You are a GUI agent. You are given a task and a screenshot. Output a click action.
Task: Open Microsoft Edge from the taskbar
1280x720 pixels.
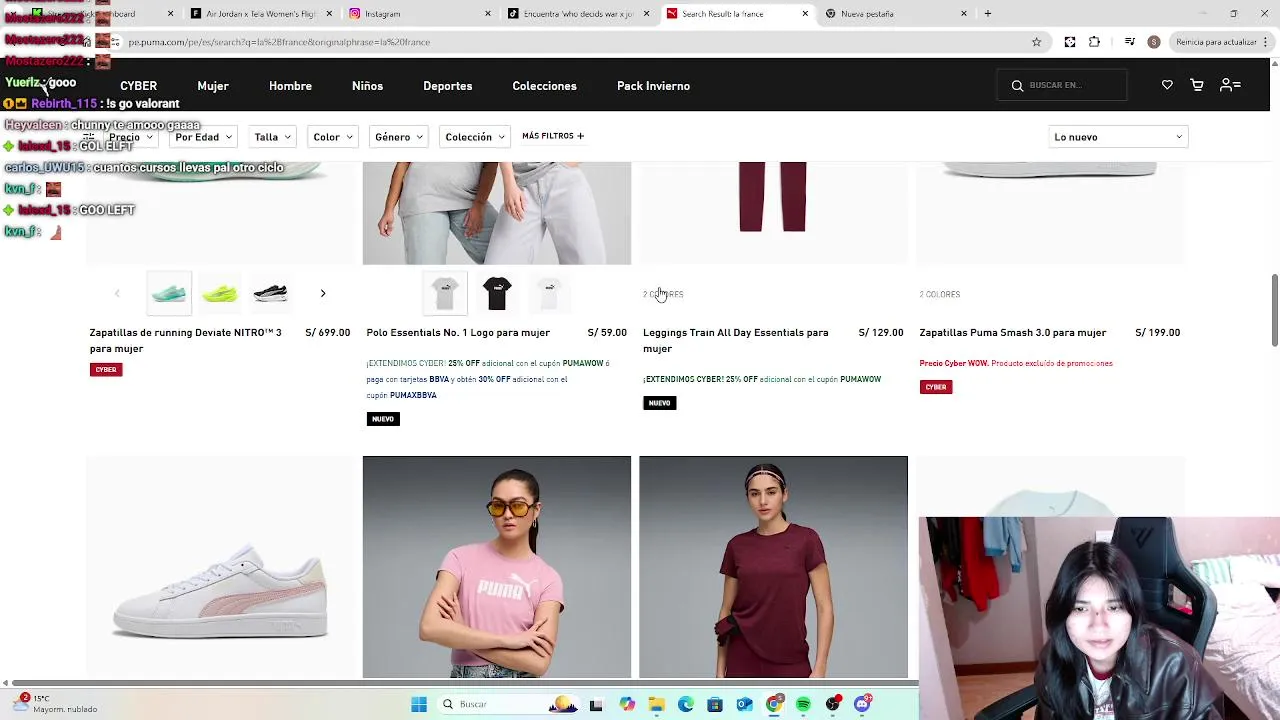click(x=686, y=705)
